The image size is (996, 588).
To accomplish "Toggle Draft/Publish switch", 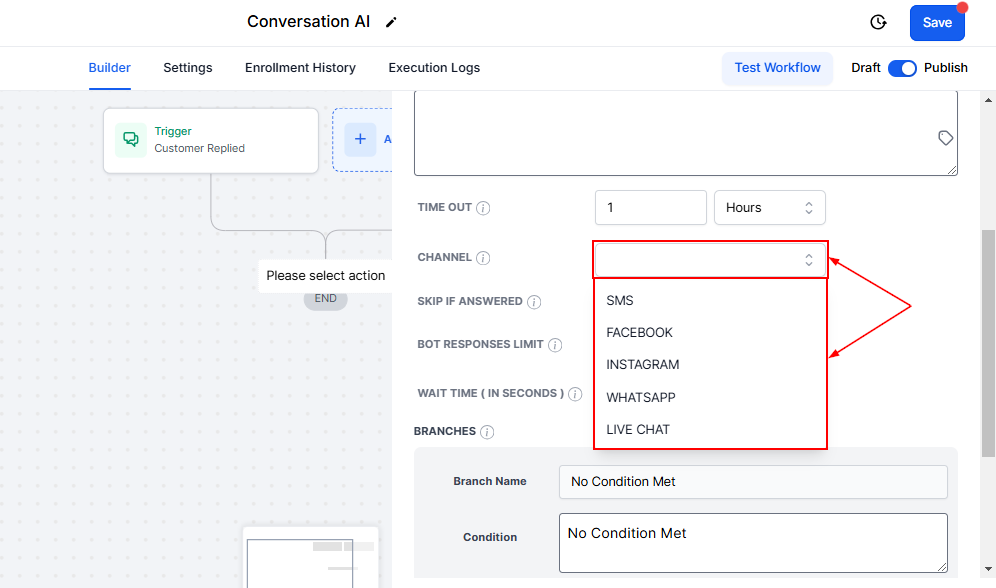I will pos(902,68).
